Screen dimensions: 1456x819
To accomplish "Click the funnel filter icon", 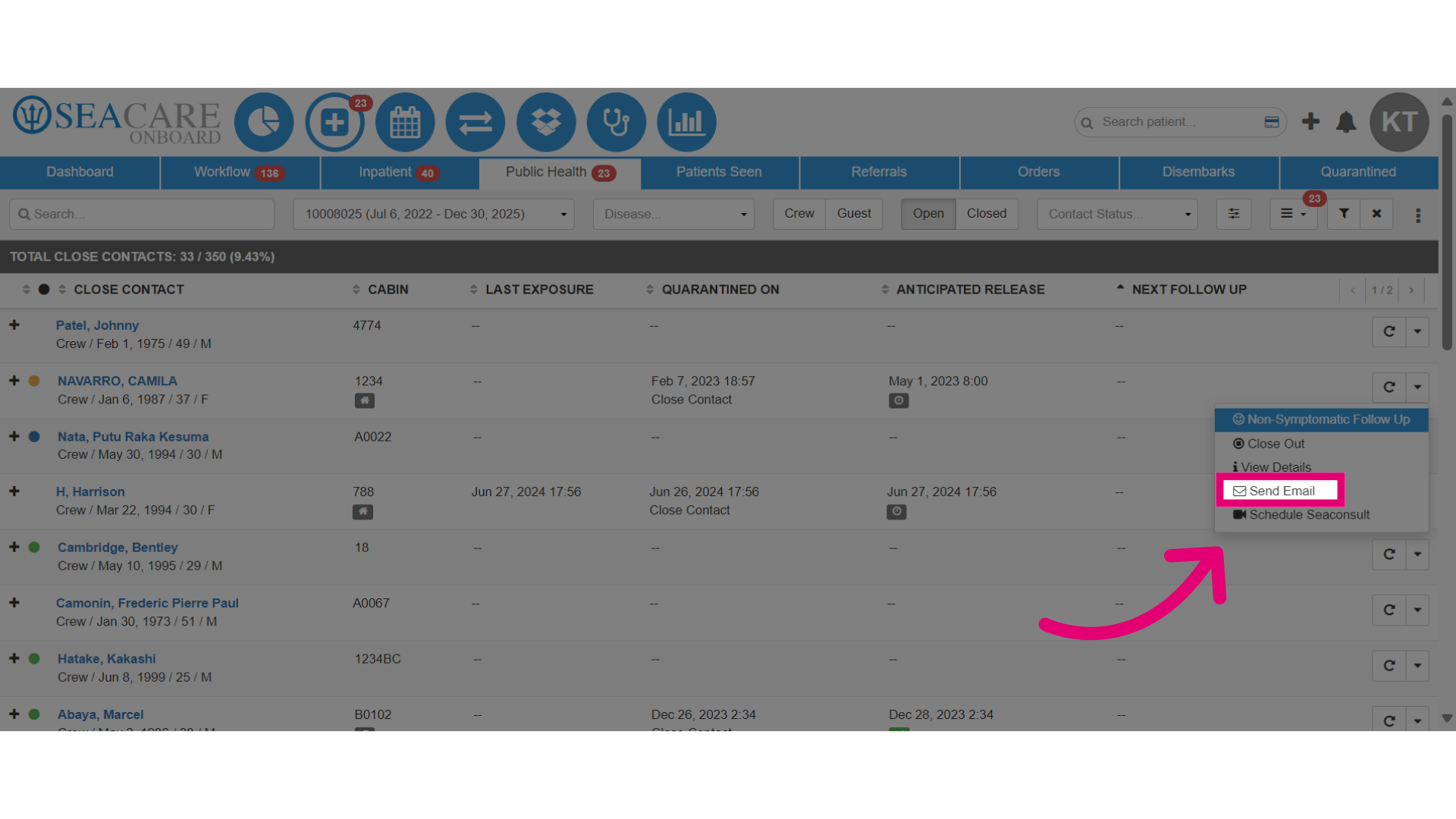I will (x=1344, y=214).
